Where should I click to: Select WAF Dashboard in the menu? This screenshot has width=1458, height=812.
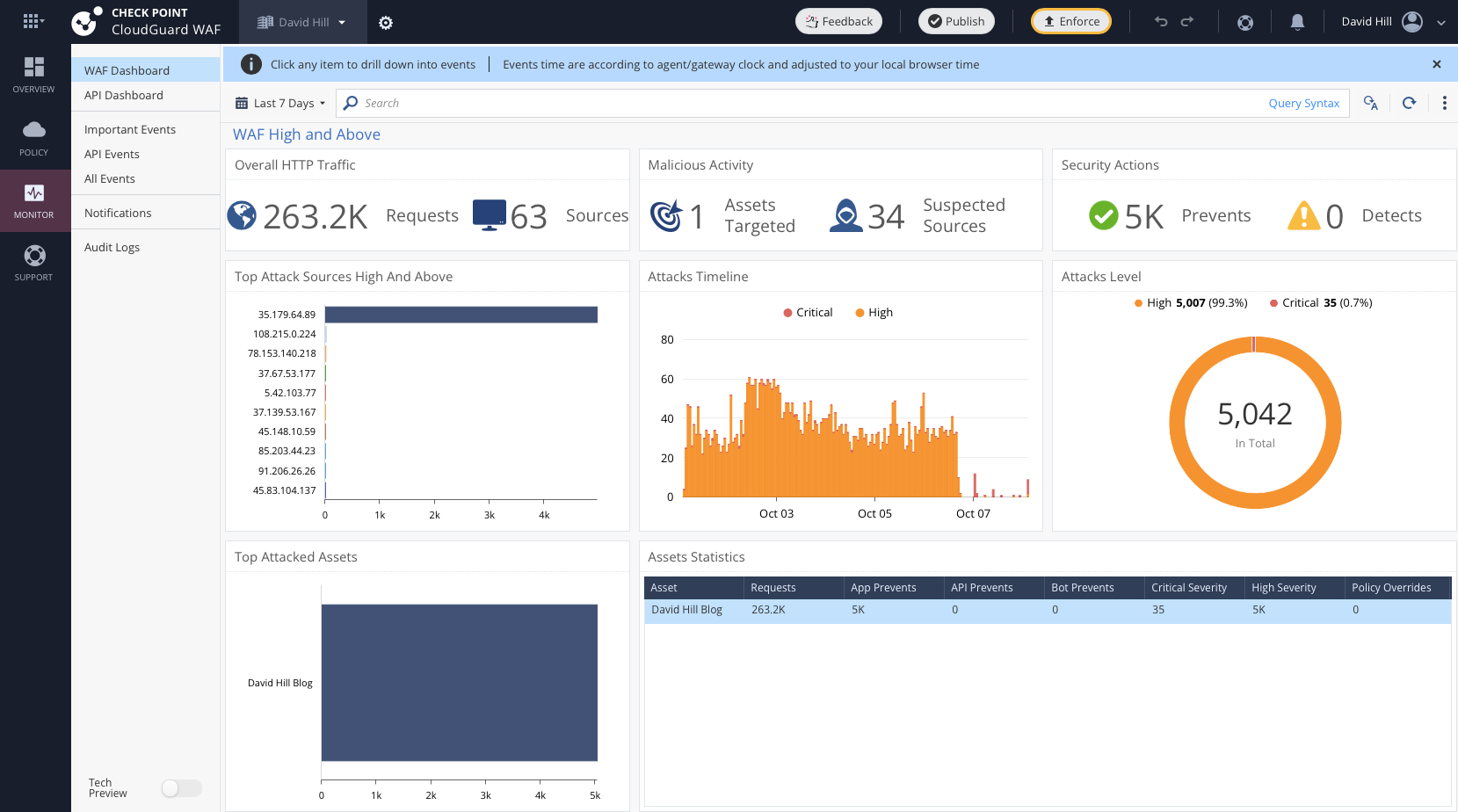(145, 70)
